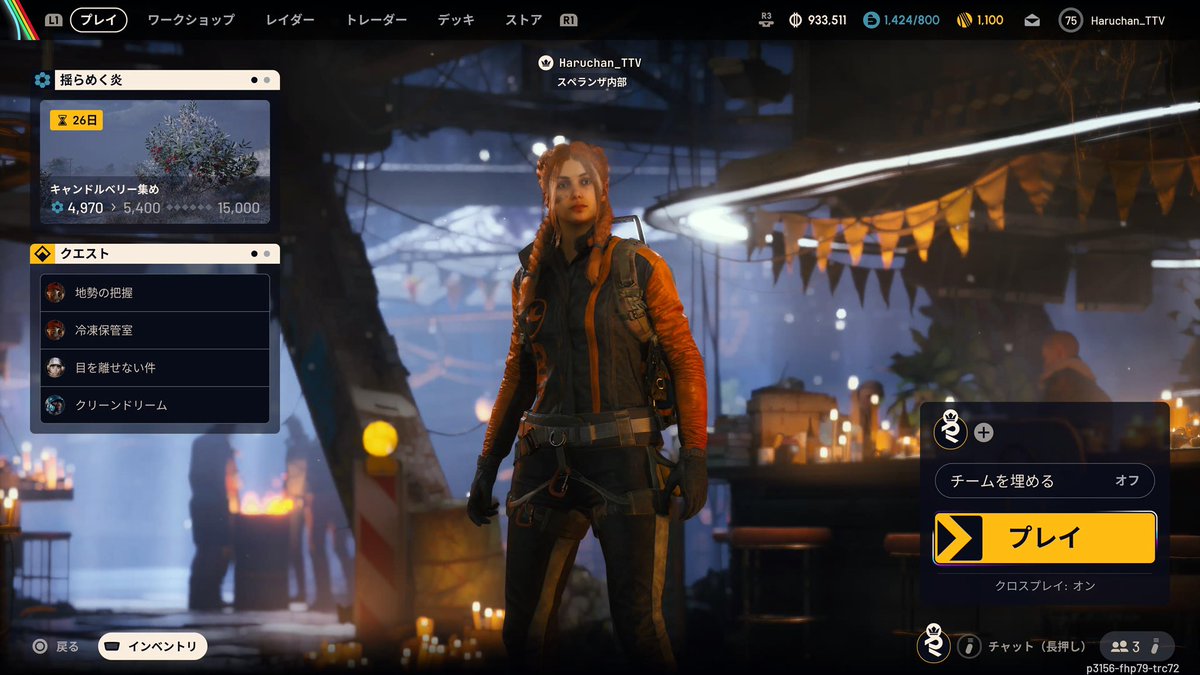The height and width of the screenshot is (675, 1200).
Task: Switch to the ワークショップ tab
Action: tap(191, 19)
